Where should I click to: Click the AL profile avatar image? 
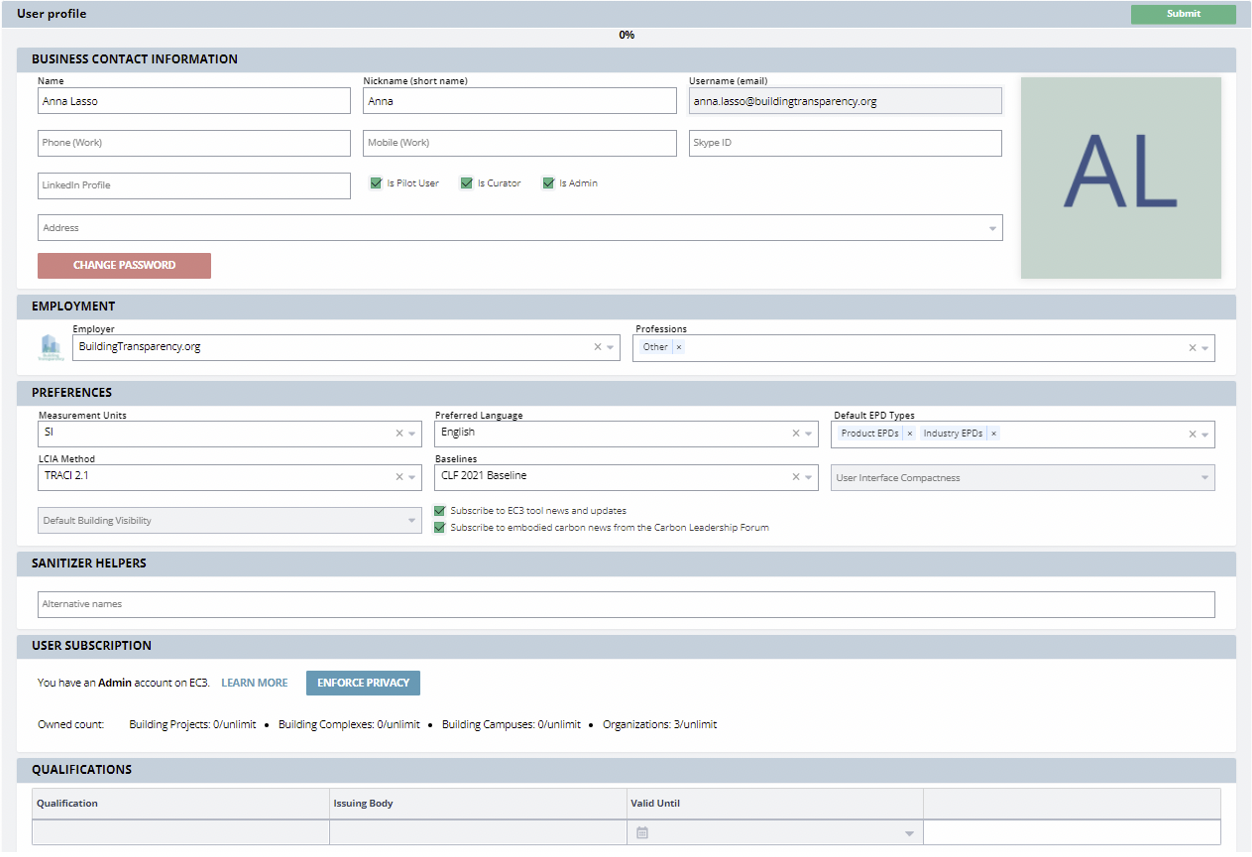tap(1120, 178)
